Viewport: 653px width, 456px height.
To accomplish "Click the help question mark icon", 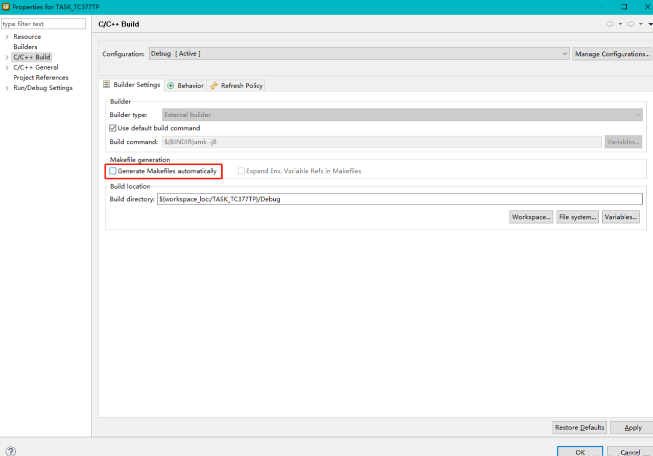I will click(11, 451).
